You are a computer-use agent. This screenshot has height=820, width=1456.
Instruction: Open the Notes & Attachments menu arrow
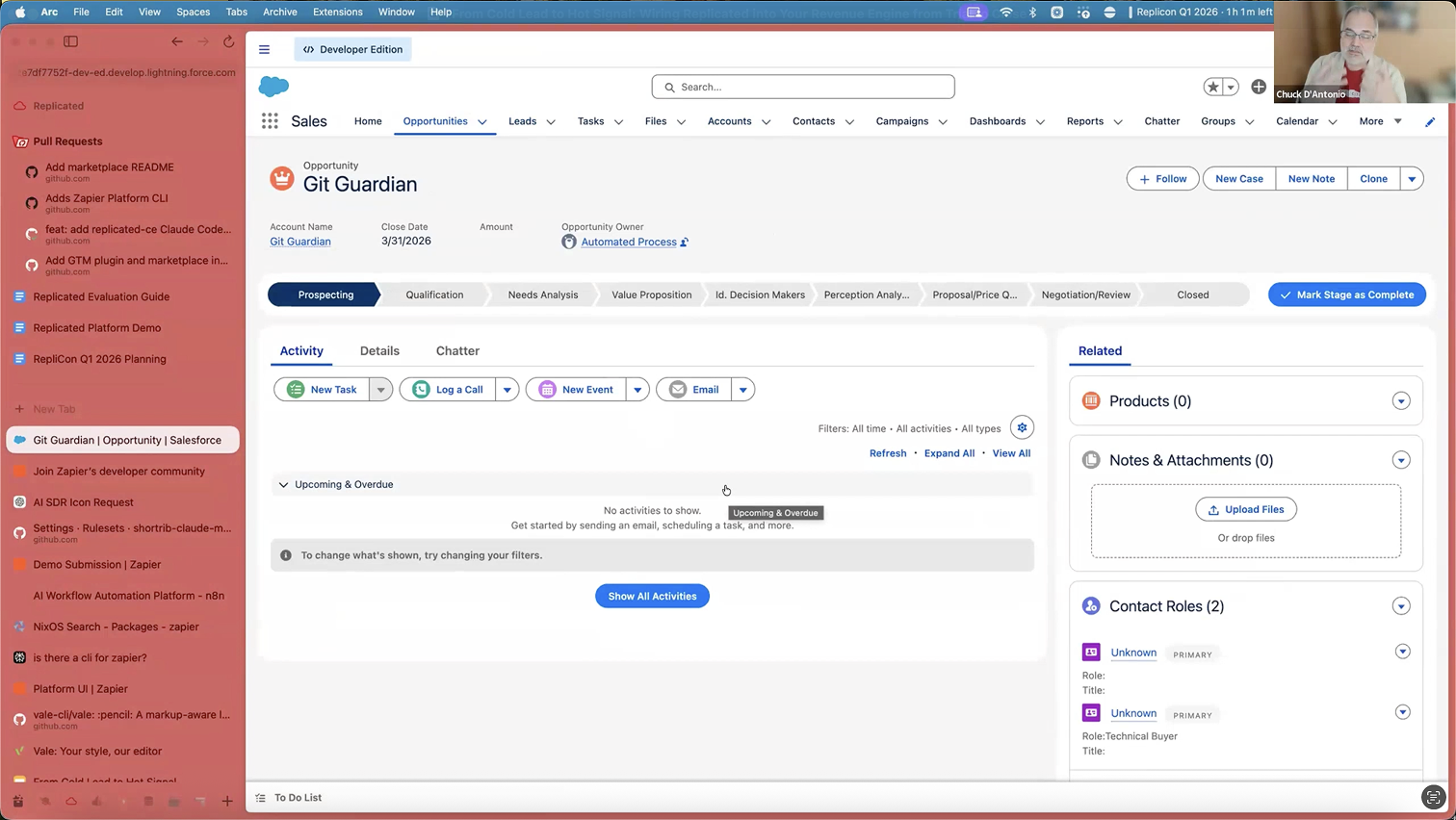tap(1401, 460)
